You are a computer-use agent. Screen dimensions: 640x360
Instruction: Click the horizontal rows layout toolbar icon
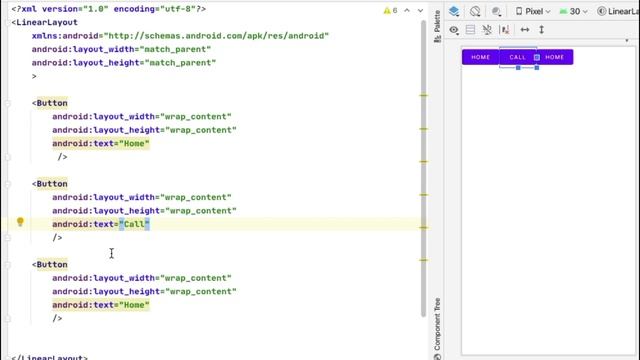point(470,30)
